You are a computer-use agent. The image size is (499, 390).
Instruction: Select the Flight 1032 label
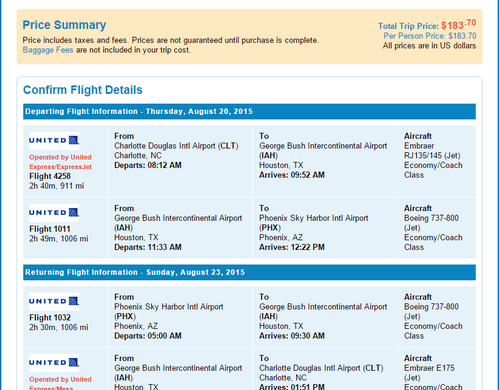(x=50, y=318)
